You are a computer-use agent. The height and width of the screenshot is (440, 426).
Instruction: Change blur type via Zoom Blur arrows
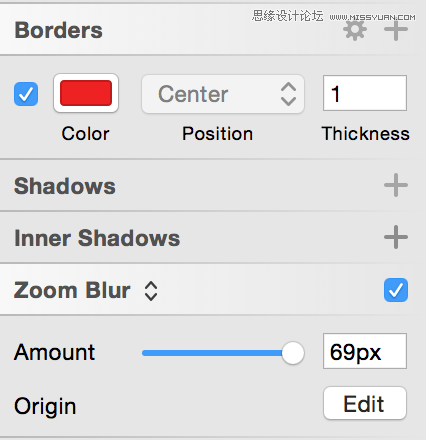[151, 291]
